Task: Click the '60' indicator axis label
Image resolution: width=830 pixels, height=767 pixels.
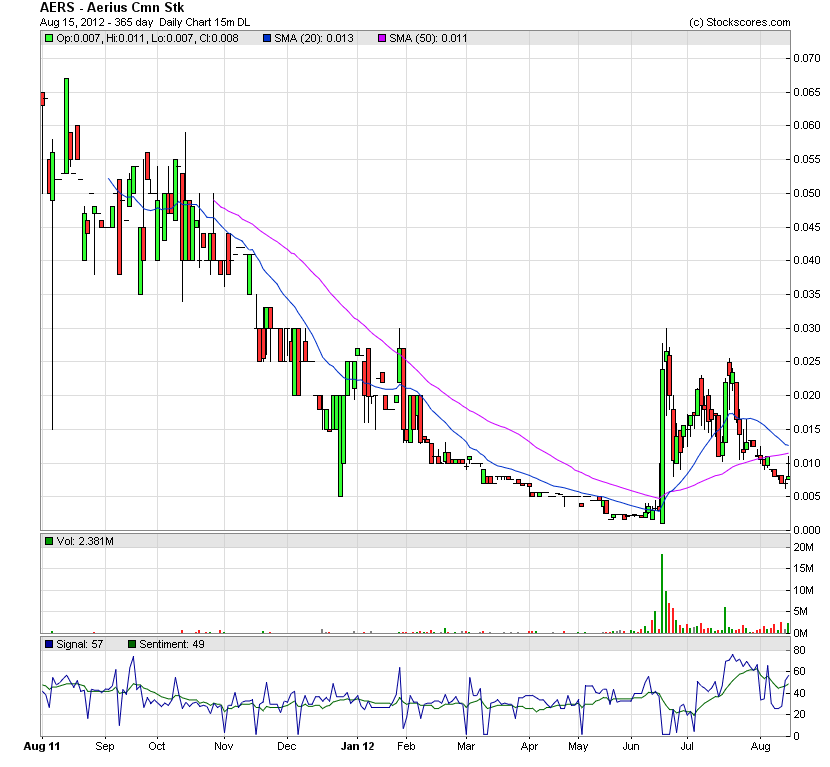Action: point(799,671)
